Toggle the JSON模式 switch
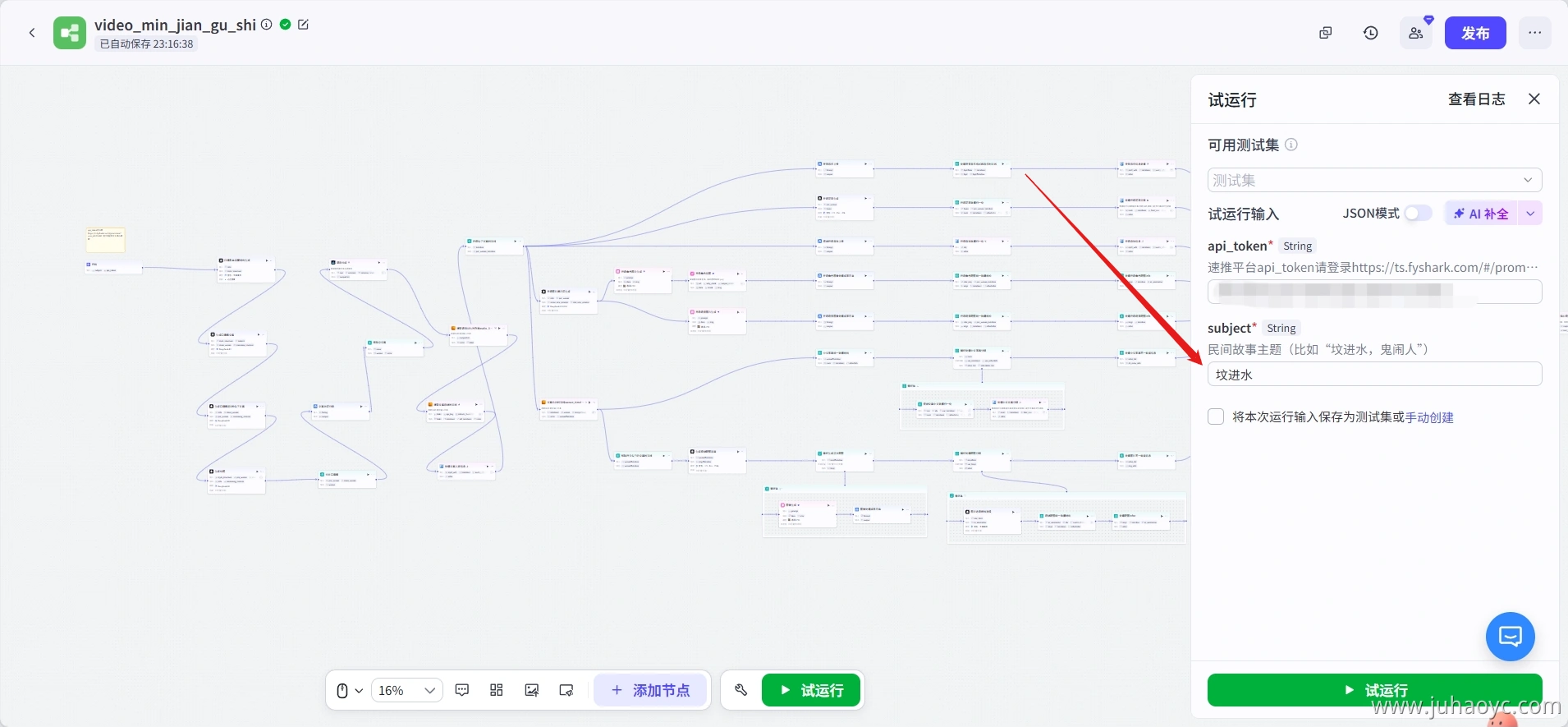Screen dimensions: 1568x727 (1418, 214)
